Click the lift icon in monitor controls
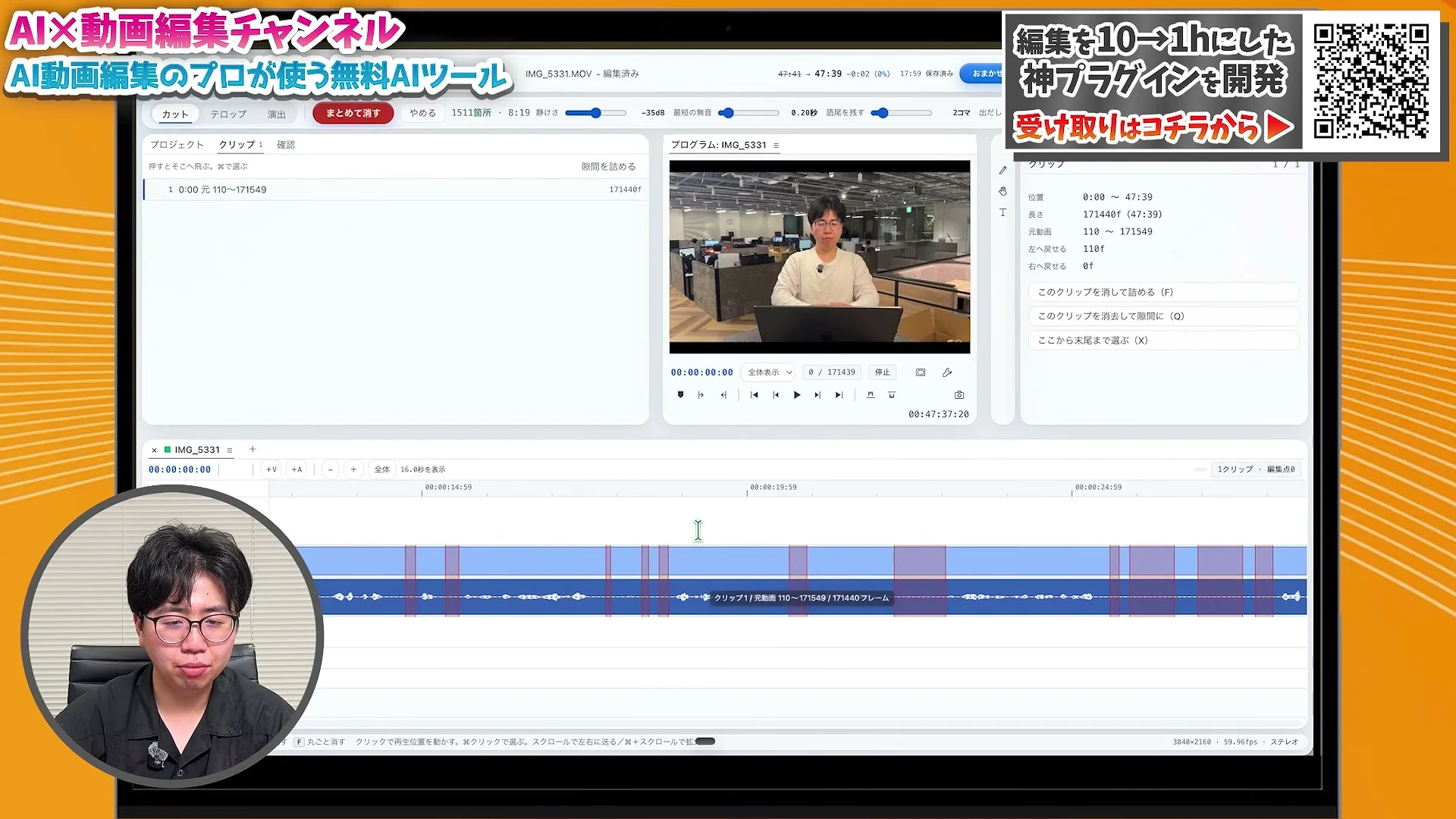 click(871, 395)
